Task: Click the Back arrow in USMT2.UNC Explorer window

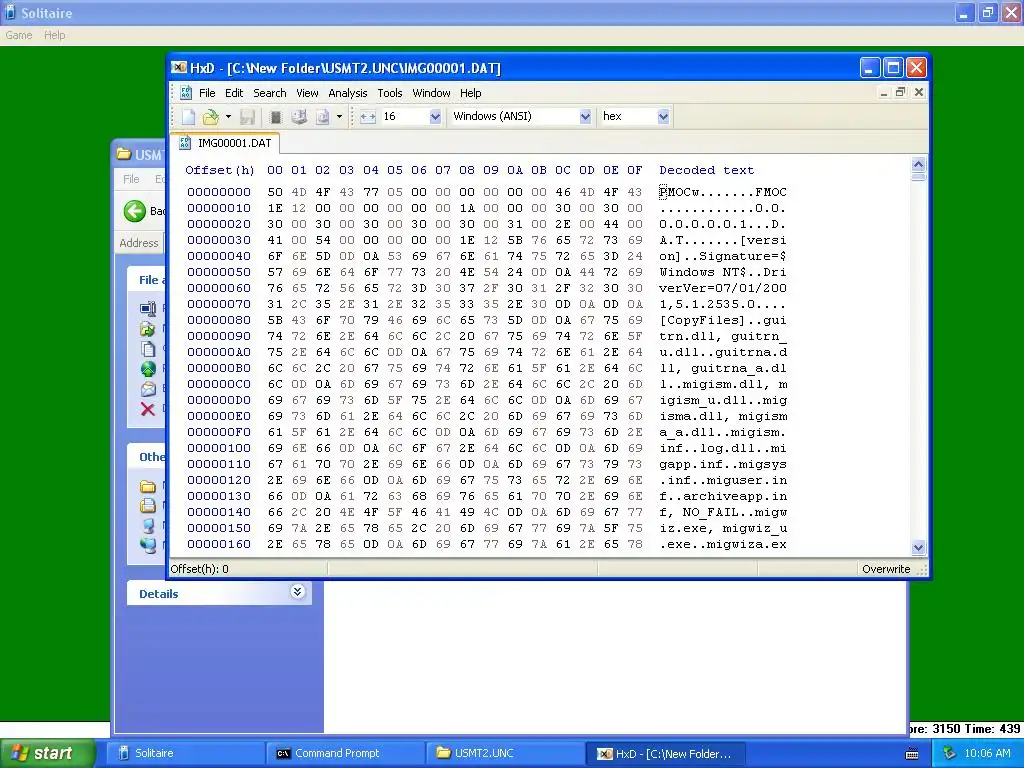Action: 135,211
